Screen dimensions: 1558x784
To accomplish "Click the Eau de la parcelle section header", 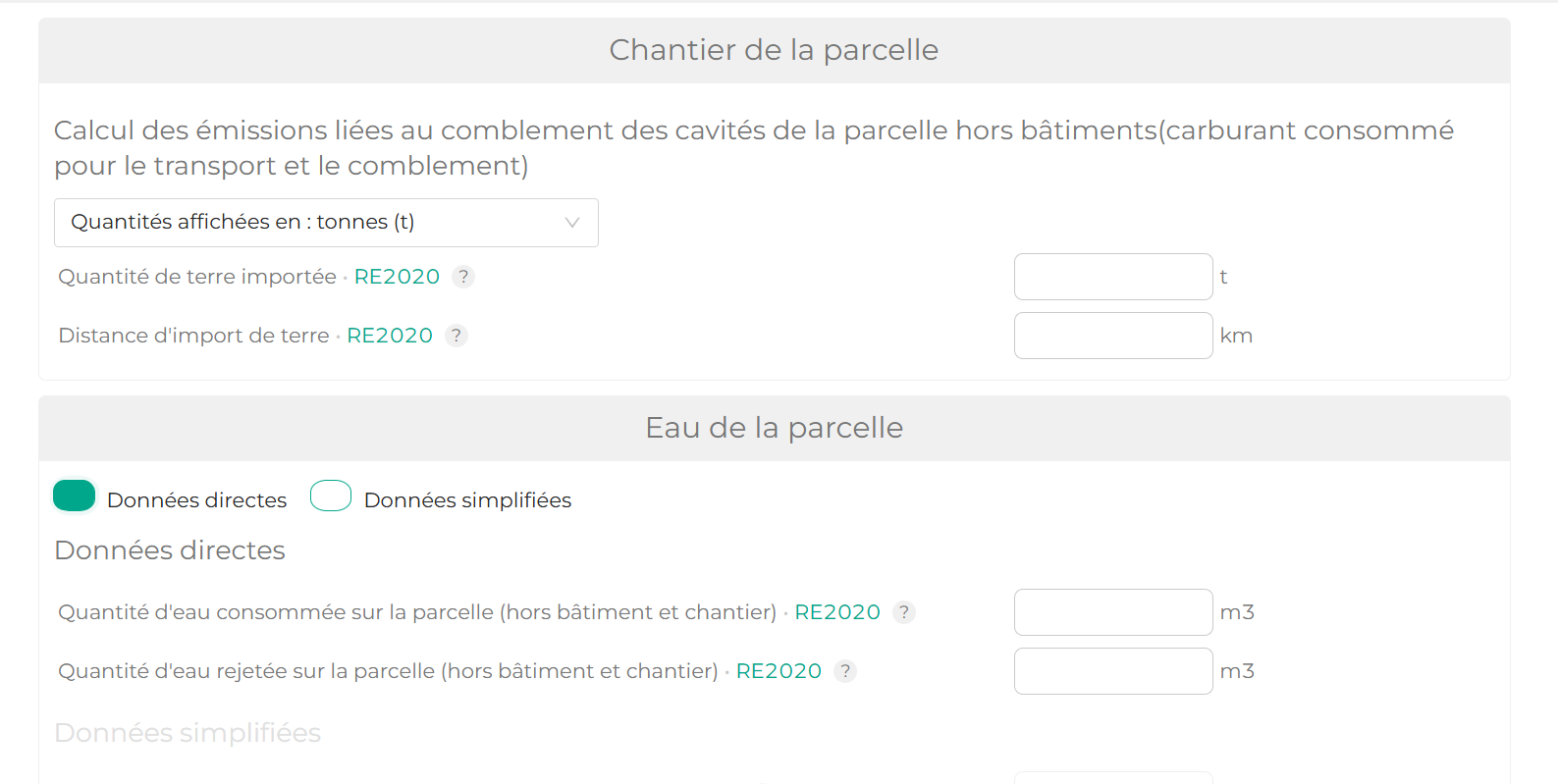I will 774,428.
